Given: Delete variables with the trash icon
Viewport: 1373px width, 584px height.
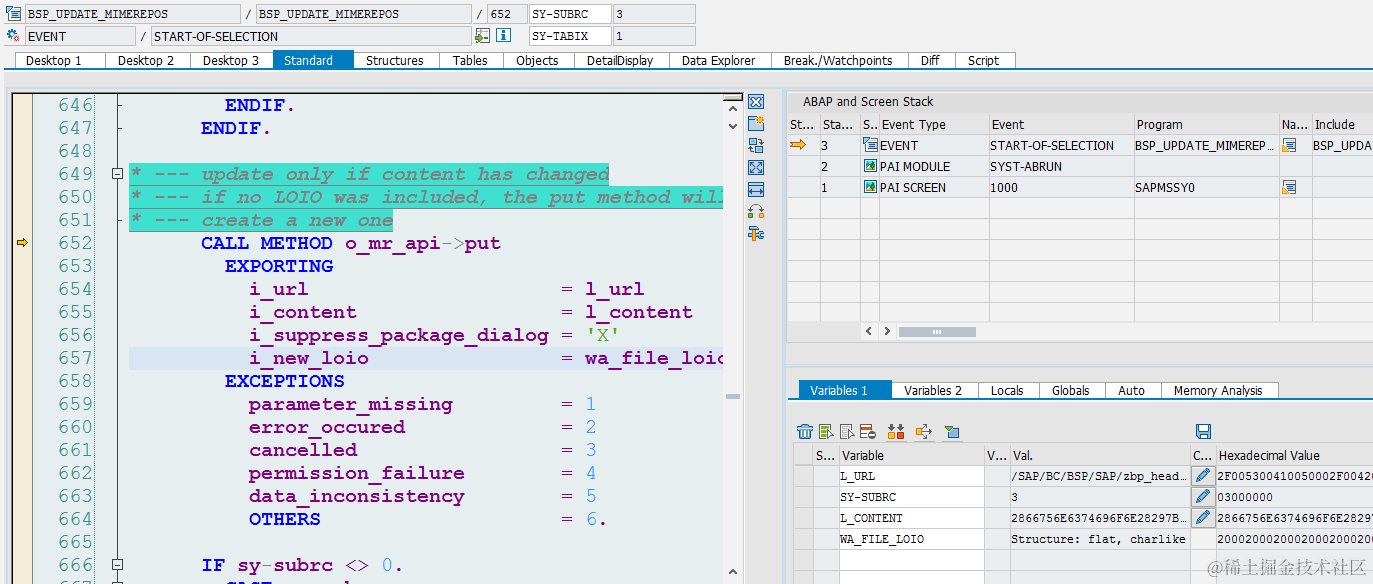Looking at the screenshot, I should pos(805,432).
